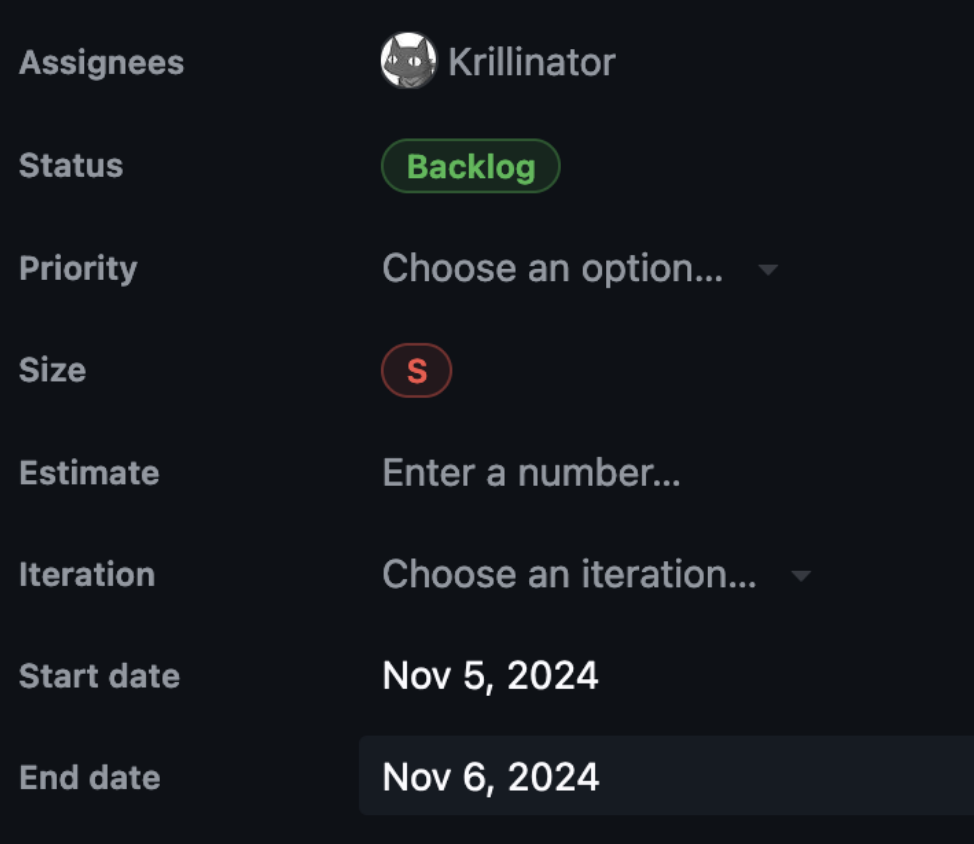
Task: Click the Priority field label
Action: (78, 269)
